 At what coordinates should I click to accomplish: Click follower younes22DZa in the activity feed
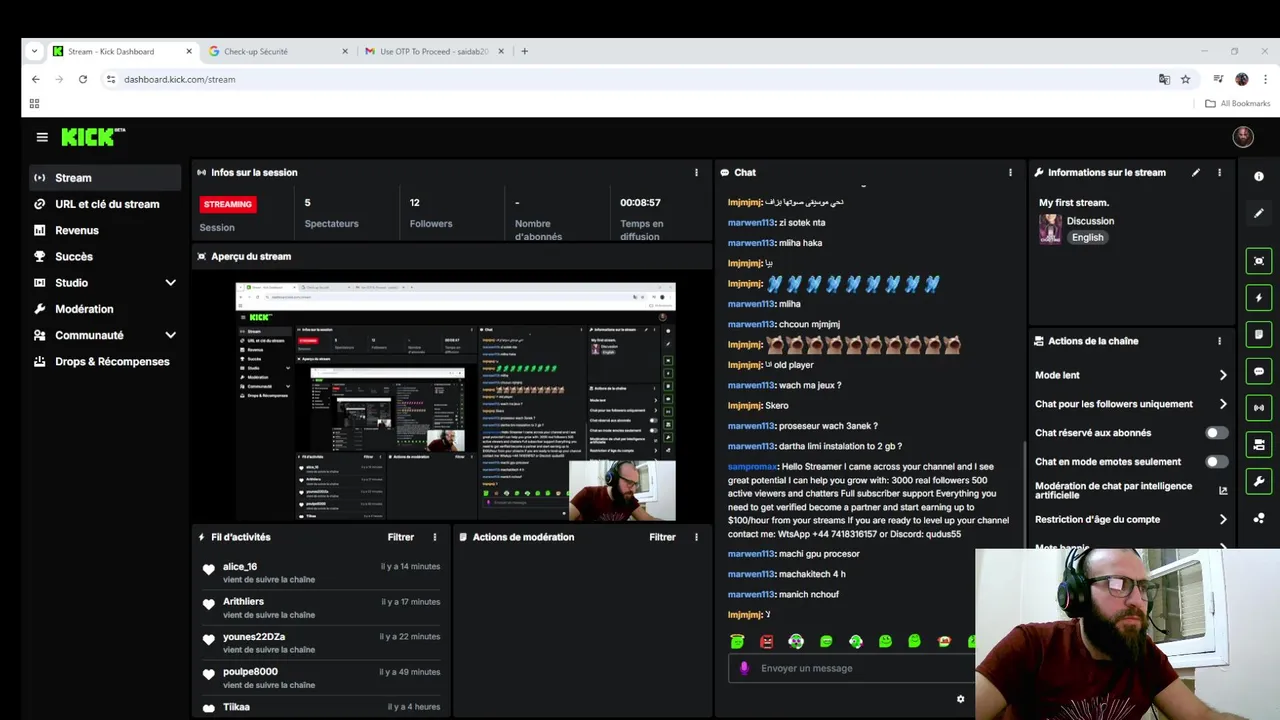[254, 637]
